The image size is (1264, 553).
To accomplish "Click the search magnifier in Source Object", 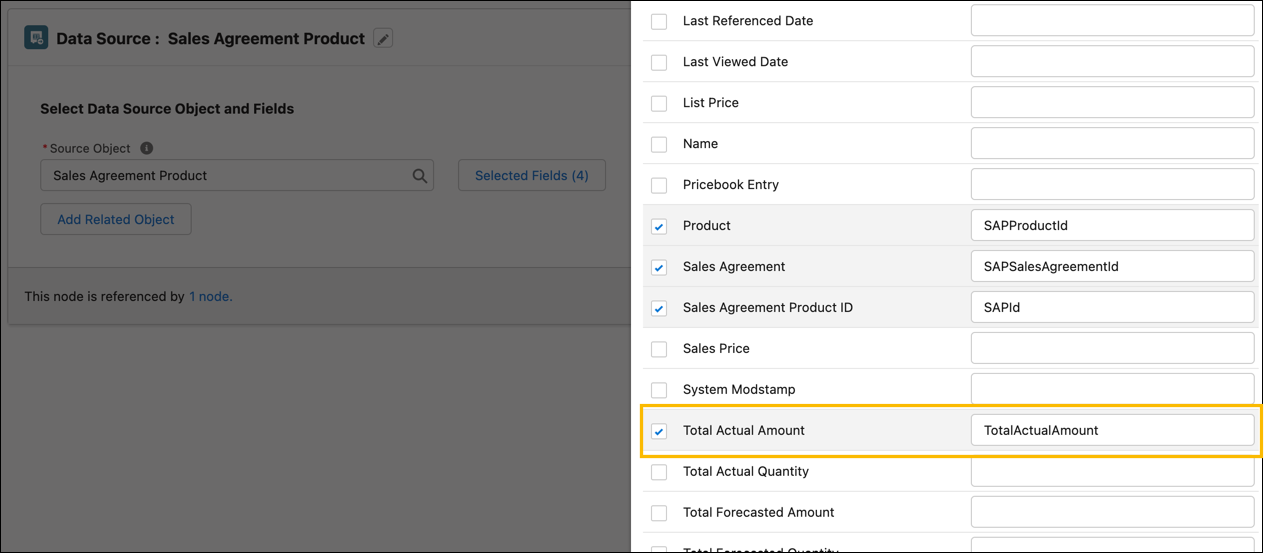I will (x=420, y=176).
